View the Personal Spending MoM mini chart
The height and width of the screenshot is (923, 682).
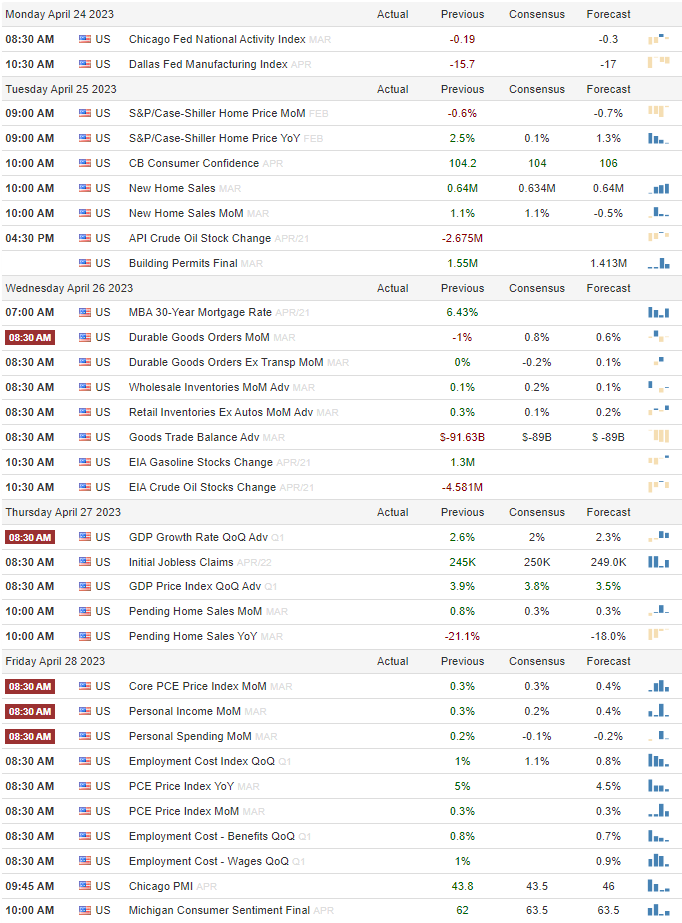pos(658,735)
